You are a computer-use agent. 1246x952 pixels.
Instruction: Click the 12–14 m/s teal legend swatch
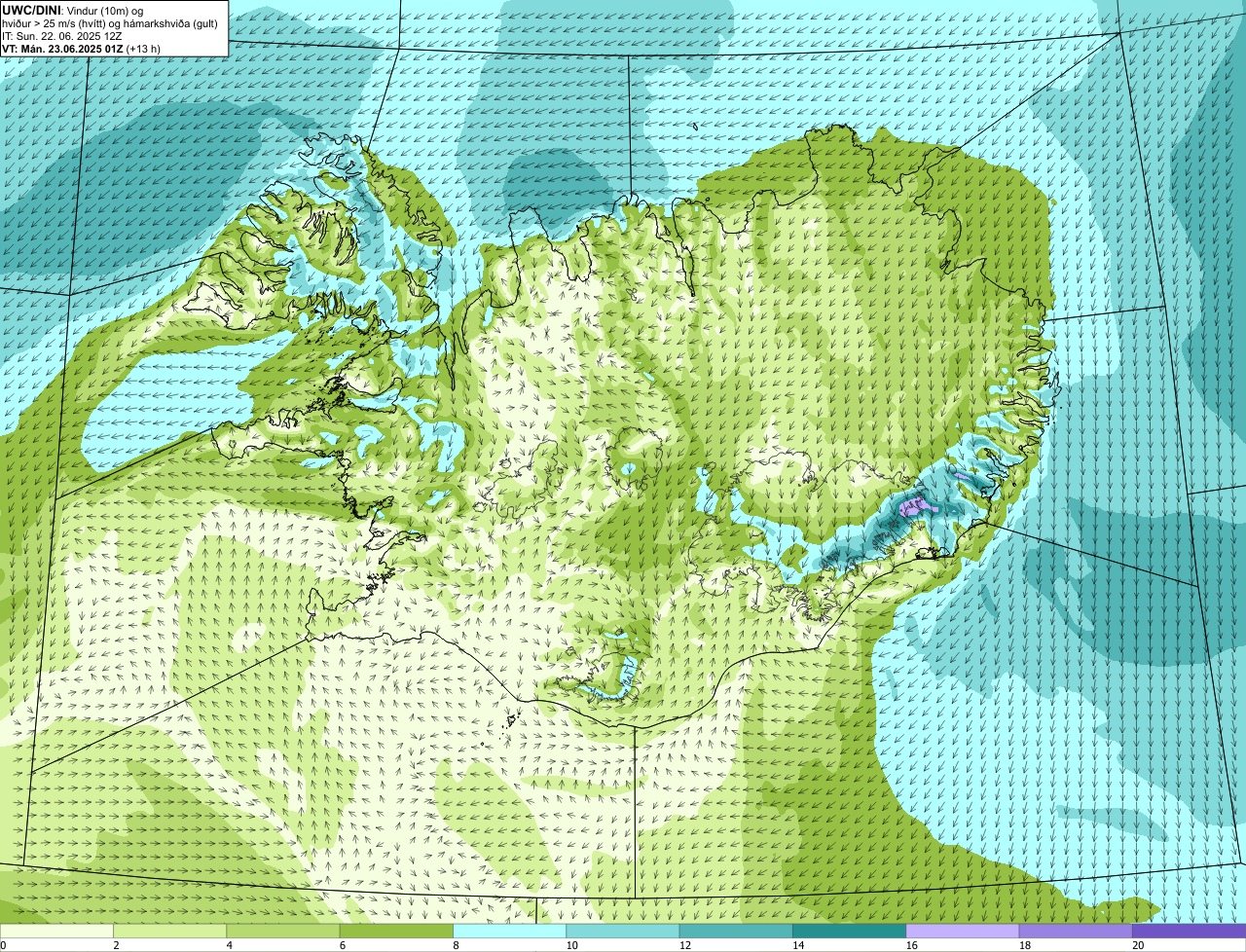(x=736, y=932)
